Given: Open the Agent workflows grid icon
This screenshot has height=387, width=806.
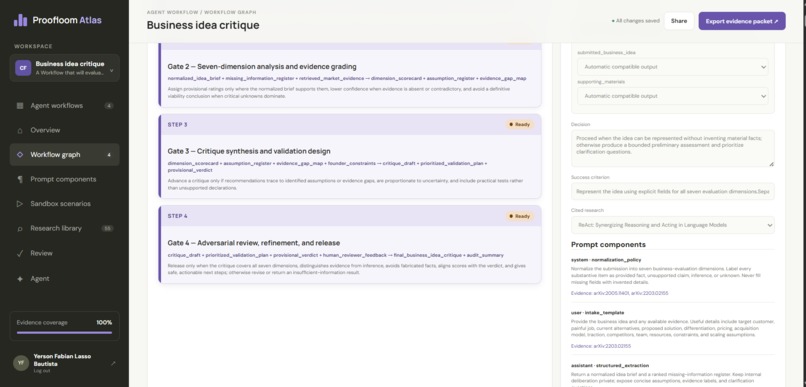Looking at the screenshot, I should coord(20,106).
